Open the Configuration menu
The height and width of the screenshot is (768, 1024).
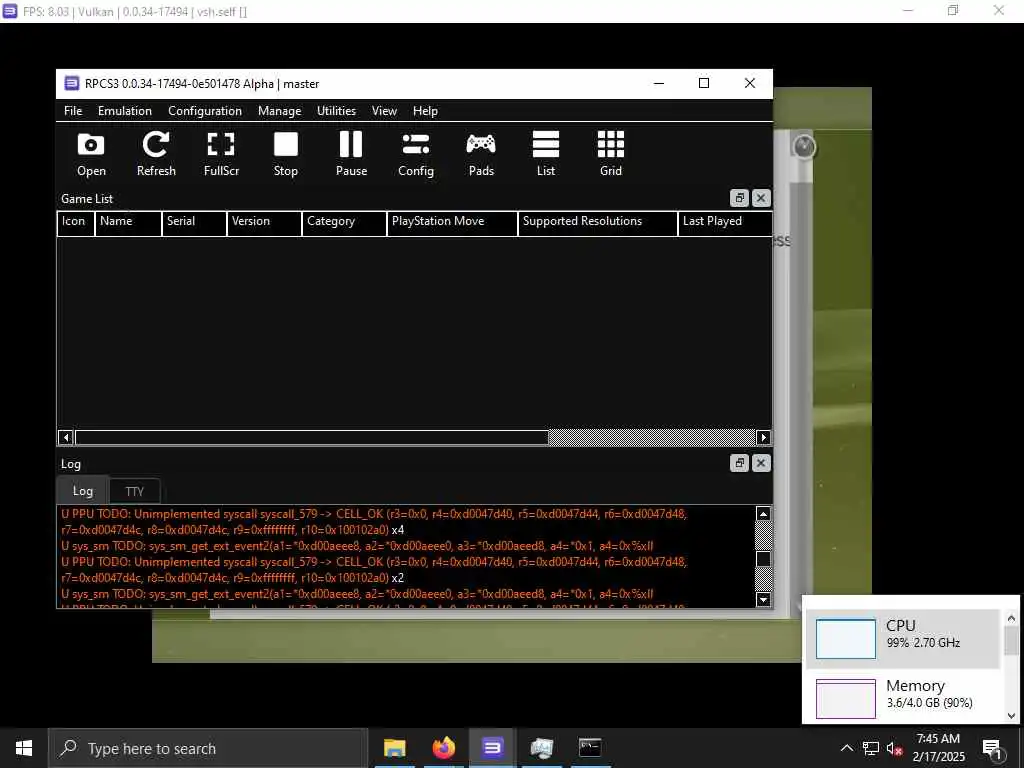click(205, 111)
